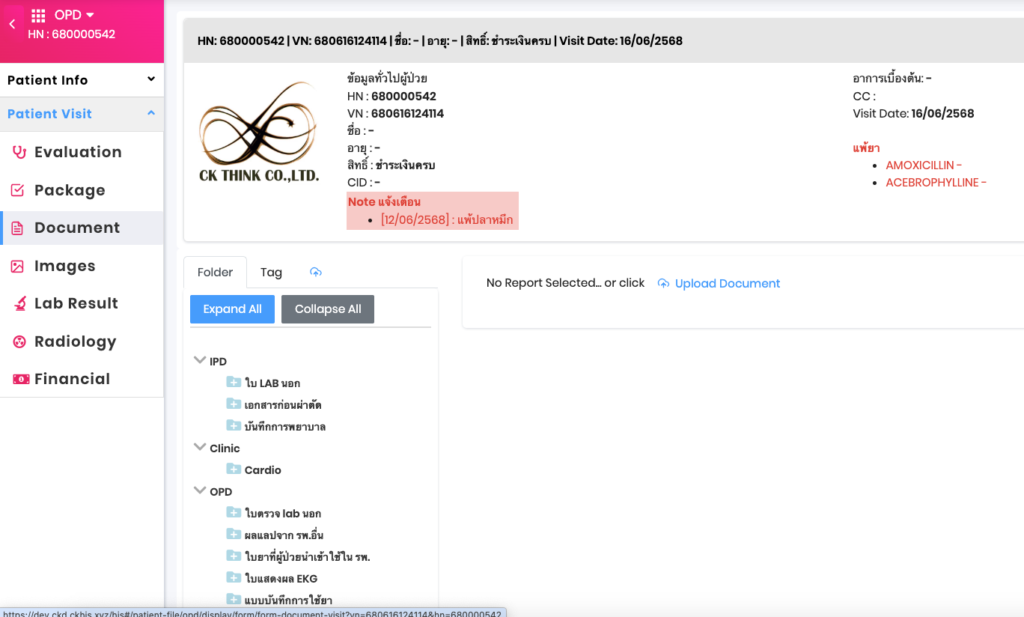This screenshot has width=1024, height=617.
Task: Collapse the IPD folder tree node
Action: click(200, 361)
